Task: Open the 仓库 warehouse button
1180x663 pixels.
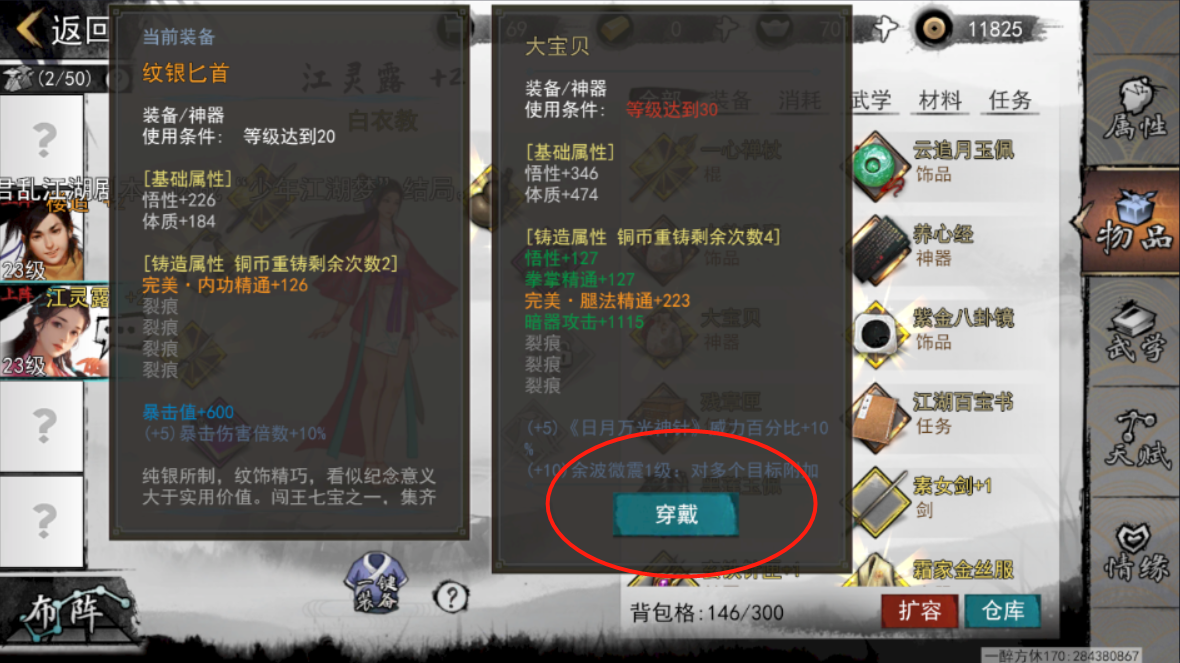Action: pyautogui.click(x=1002, y=611)
